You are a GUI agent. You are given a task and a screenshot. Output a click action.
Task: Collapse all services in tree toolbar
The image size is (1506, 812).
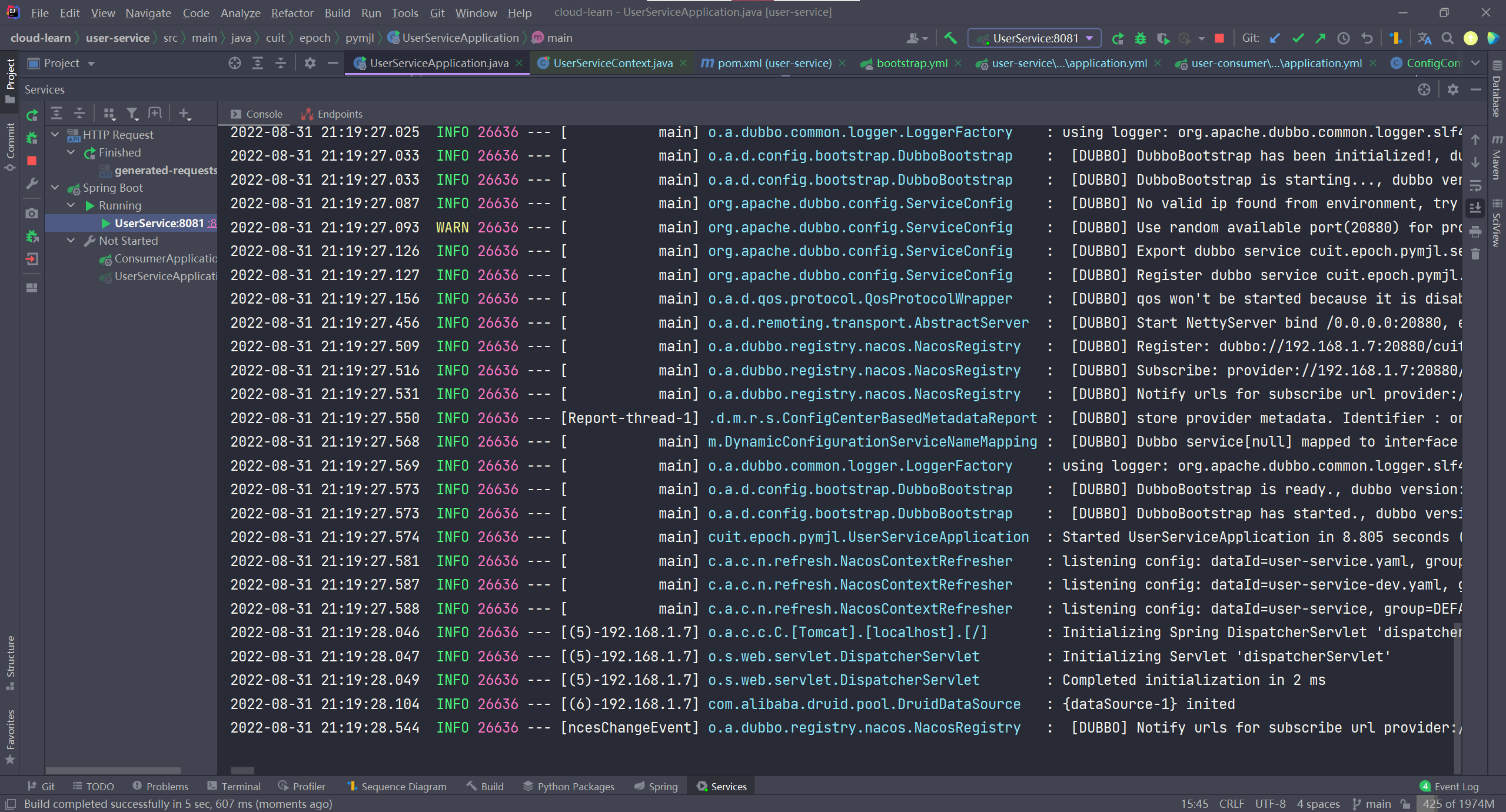79,114
